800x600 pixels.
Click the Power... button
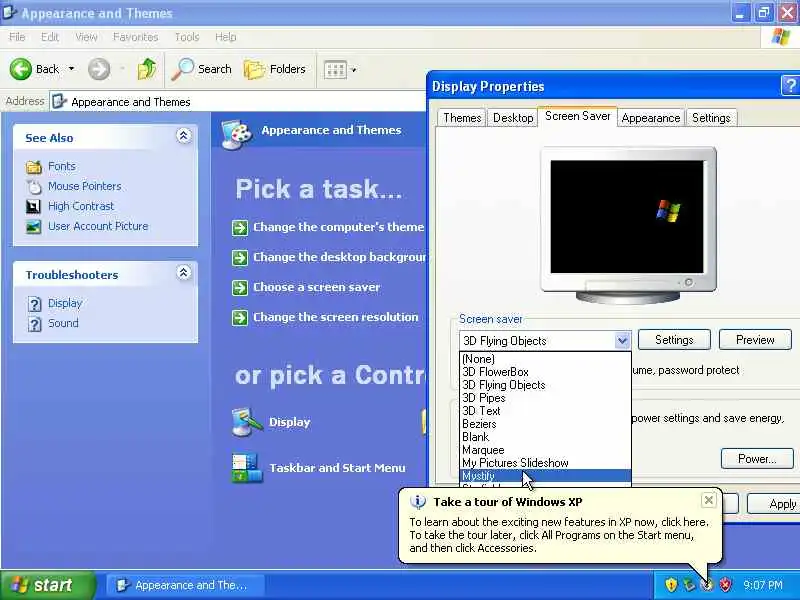click(x=757, y=459)
